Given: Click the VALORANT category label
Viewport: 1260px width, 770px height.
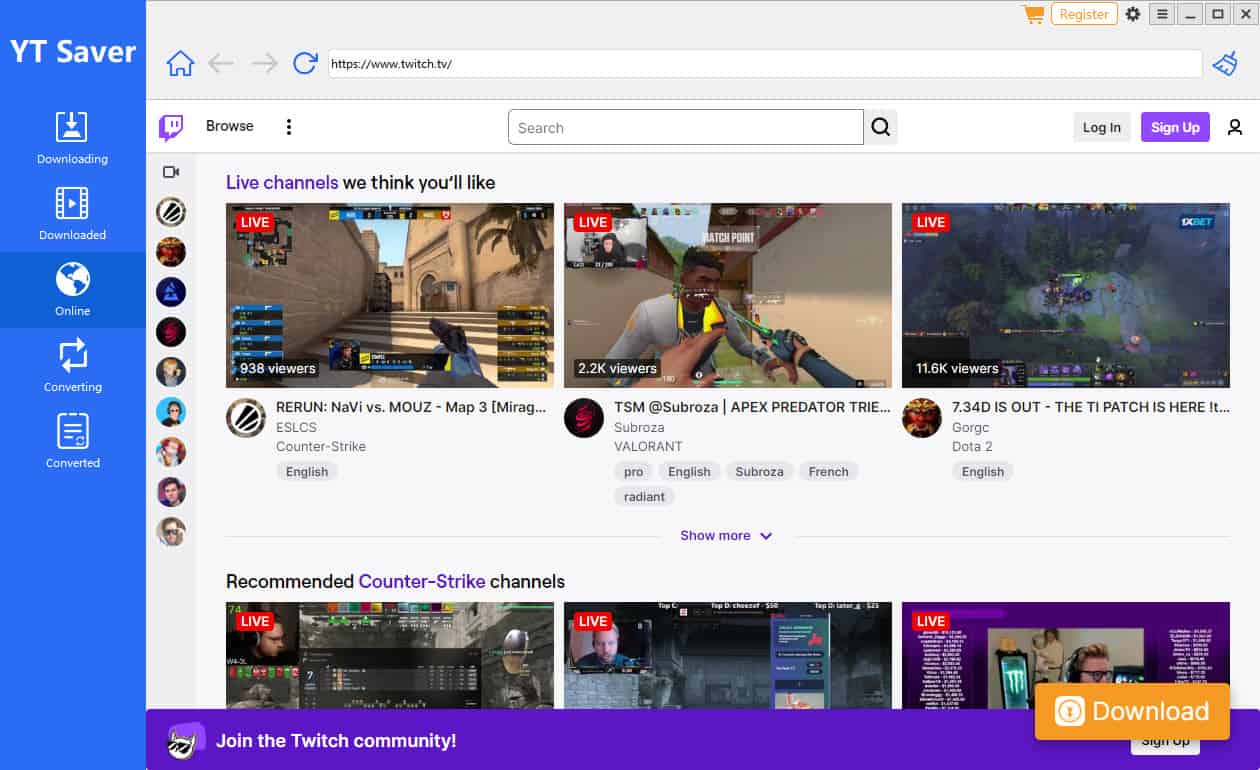Looking at the screenshot, I should 648,447.
